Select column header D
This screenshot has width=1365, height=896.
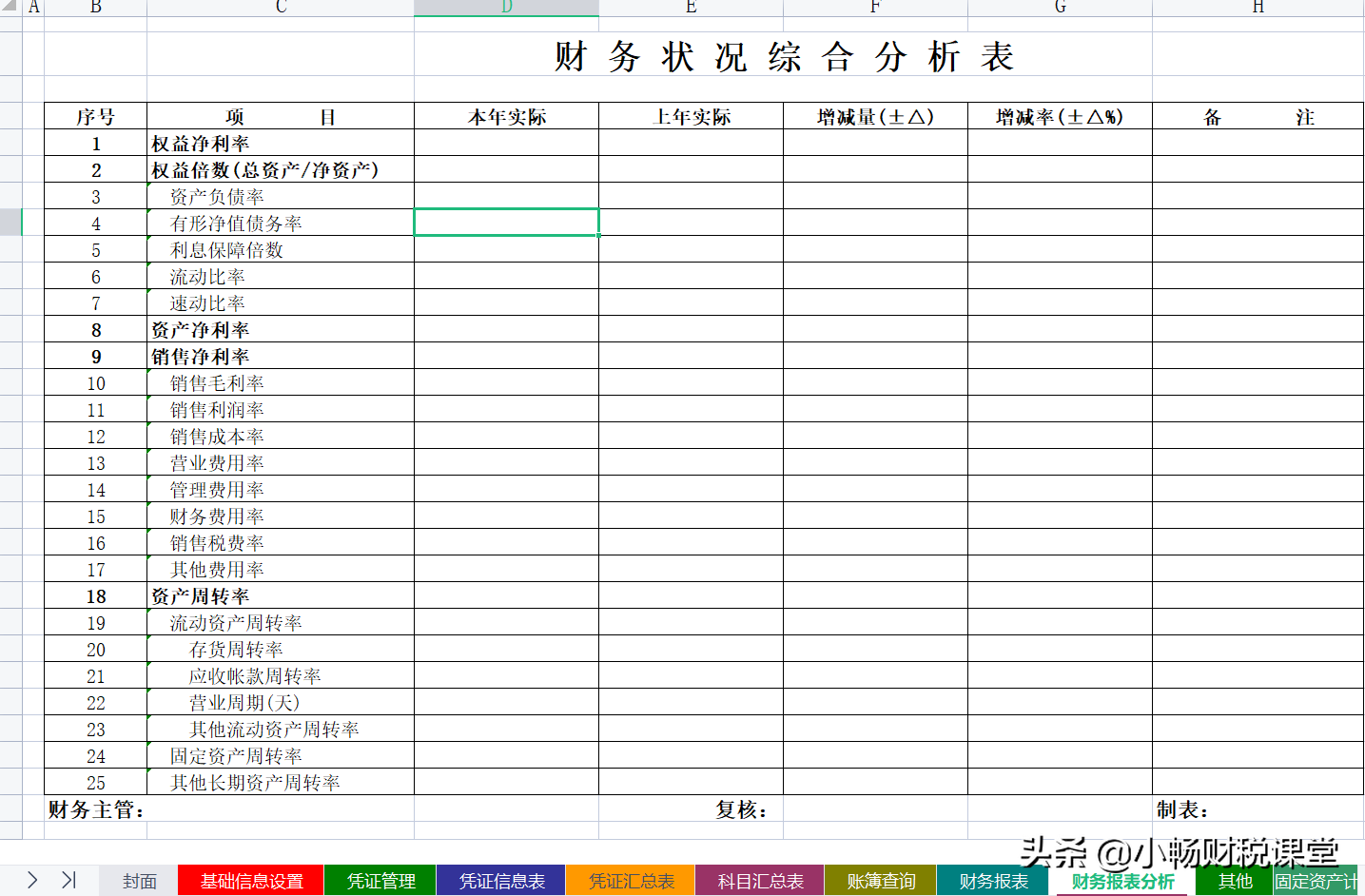tap(506, 8)
